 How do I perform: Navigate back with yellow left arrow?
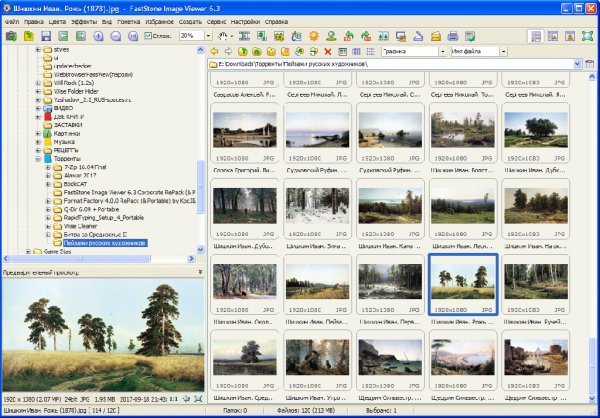(x=214, y=51)
